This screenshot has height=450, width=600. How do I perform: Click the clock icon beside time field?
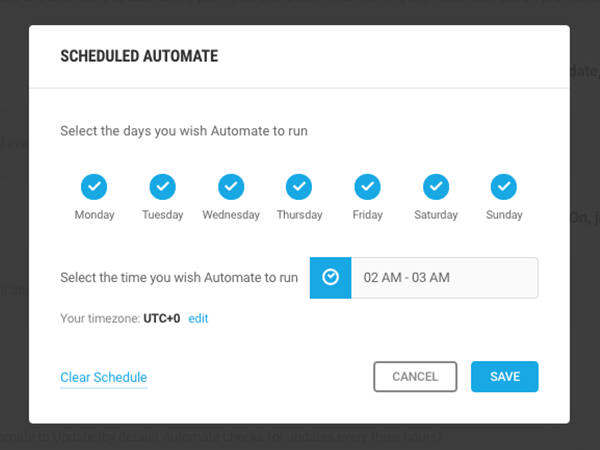(x=330, y=277)
